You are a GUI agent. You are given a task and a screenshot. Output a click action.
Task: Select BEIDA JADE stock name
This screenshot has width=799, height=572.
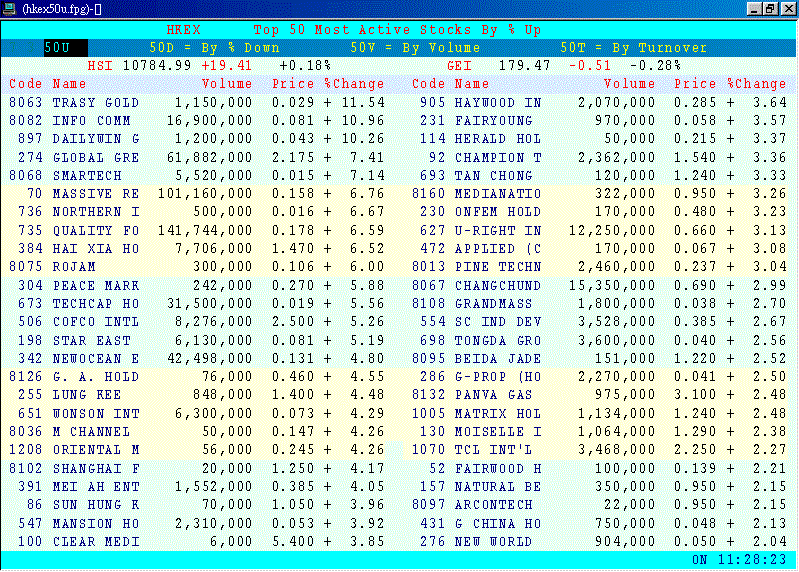(x=498, y=359)
